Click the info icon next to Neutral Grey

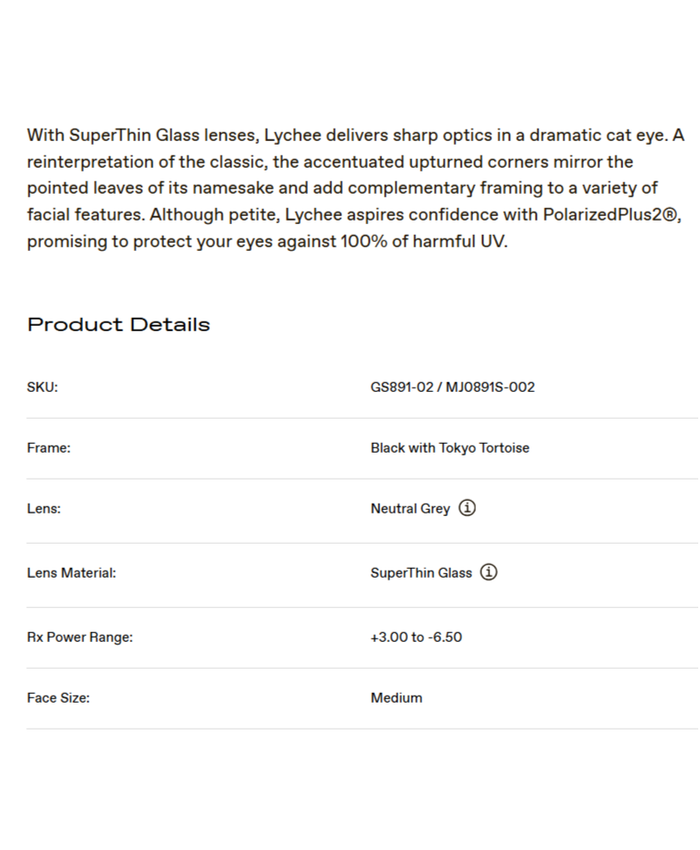(x=467, y=508)
